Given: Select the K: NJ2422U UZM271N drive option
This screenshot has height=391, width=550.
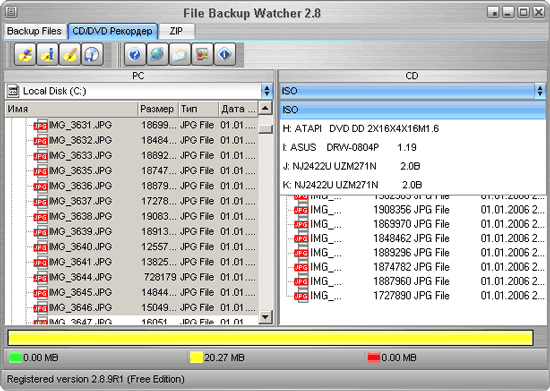Looking at the screenshot, I should tap(413, 185).
